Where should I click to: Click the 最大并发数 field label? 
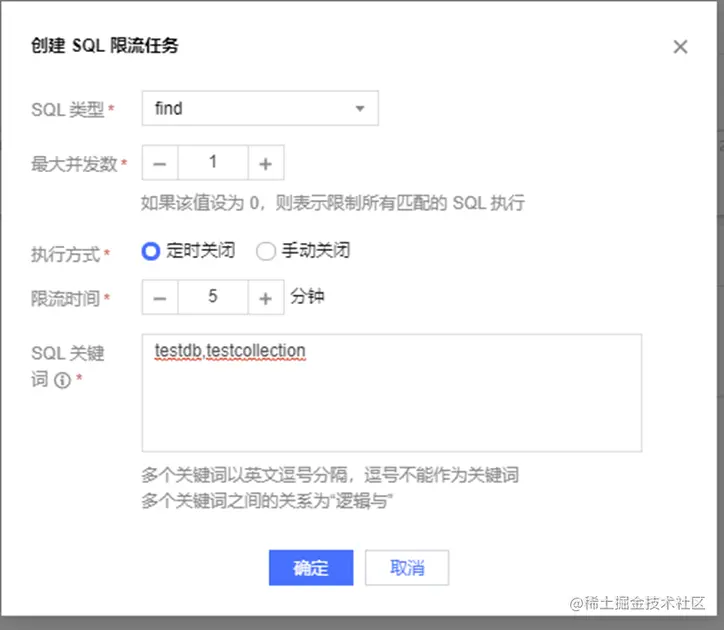click(74, 164)
